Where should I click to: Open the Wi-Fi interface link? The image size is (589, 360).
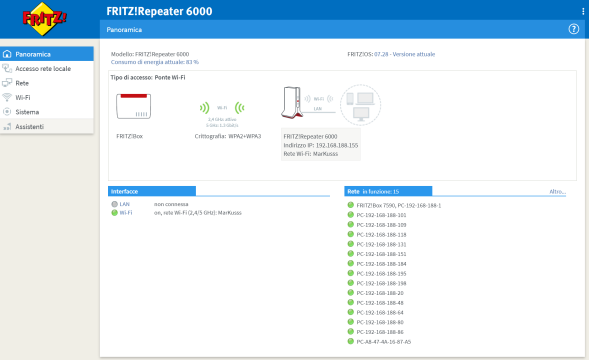[x=126, y=213]
